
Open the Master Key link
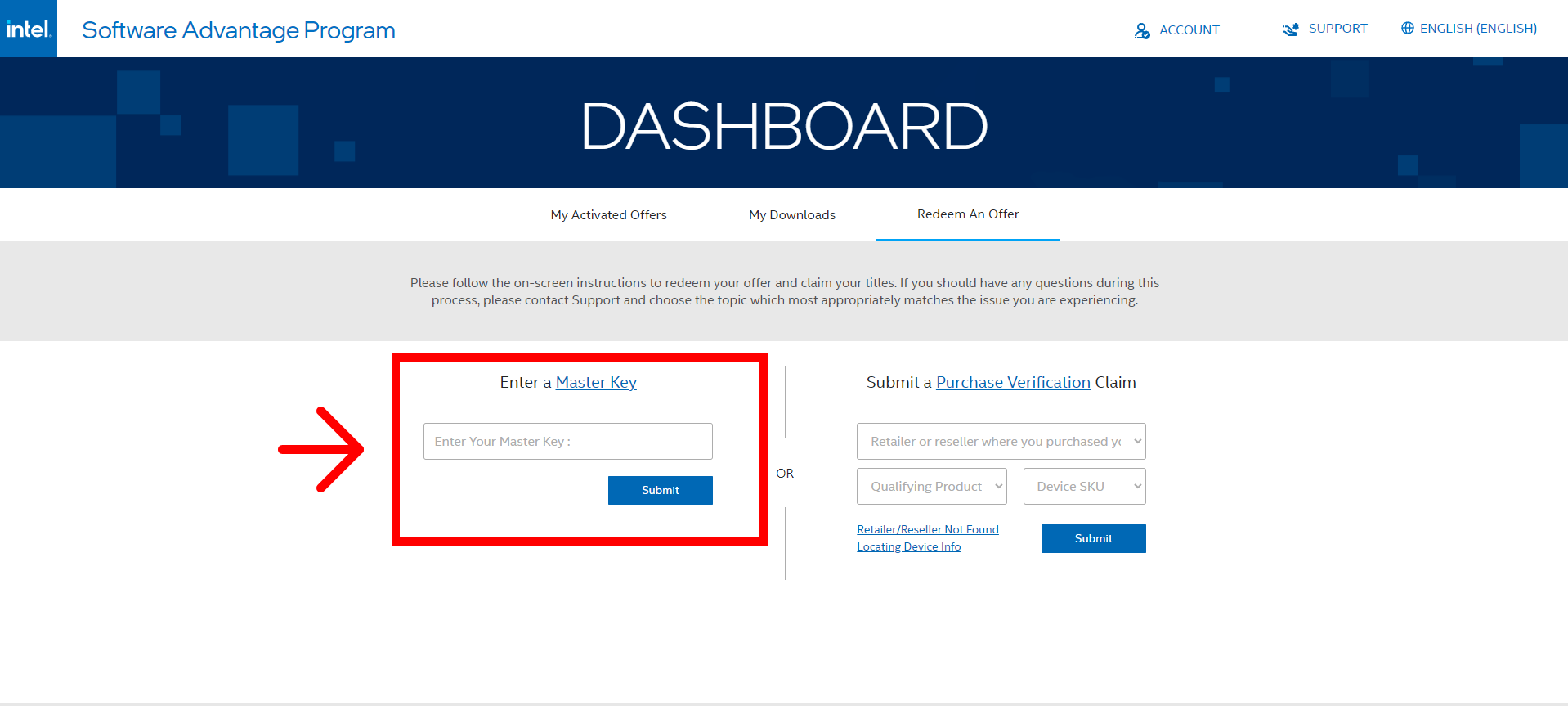pos(596,383)
